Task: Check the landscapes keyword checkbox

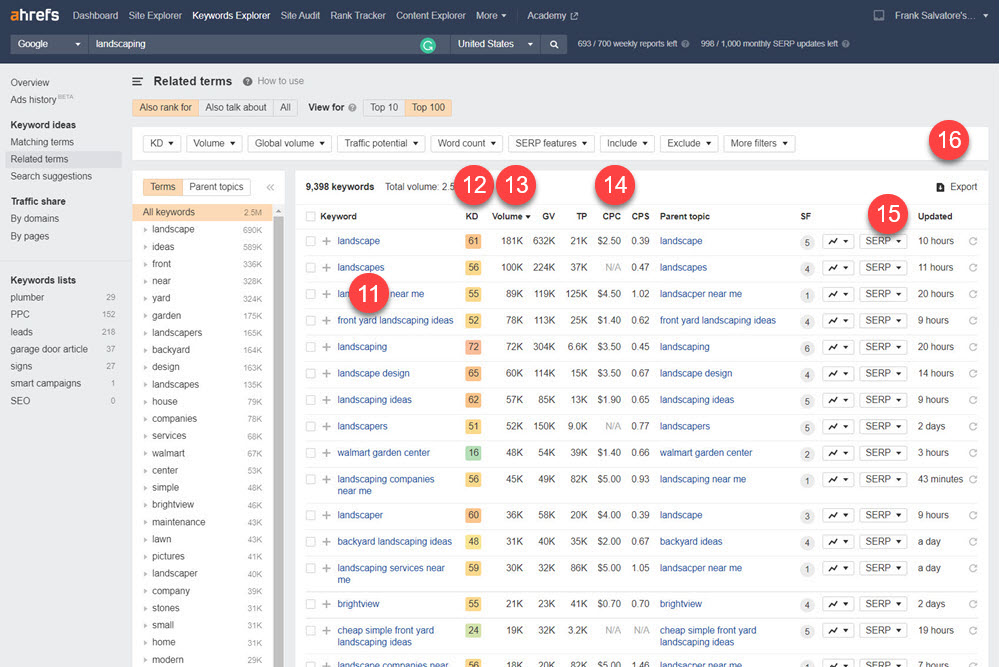Action: click(x=311, y=267)
